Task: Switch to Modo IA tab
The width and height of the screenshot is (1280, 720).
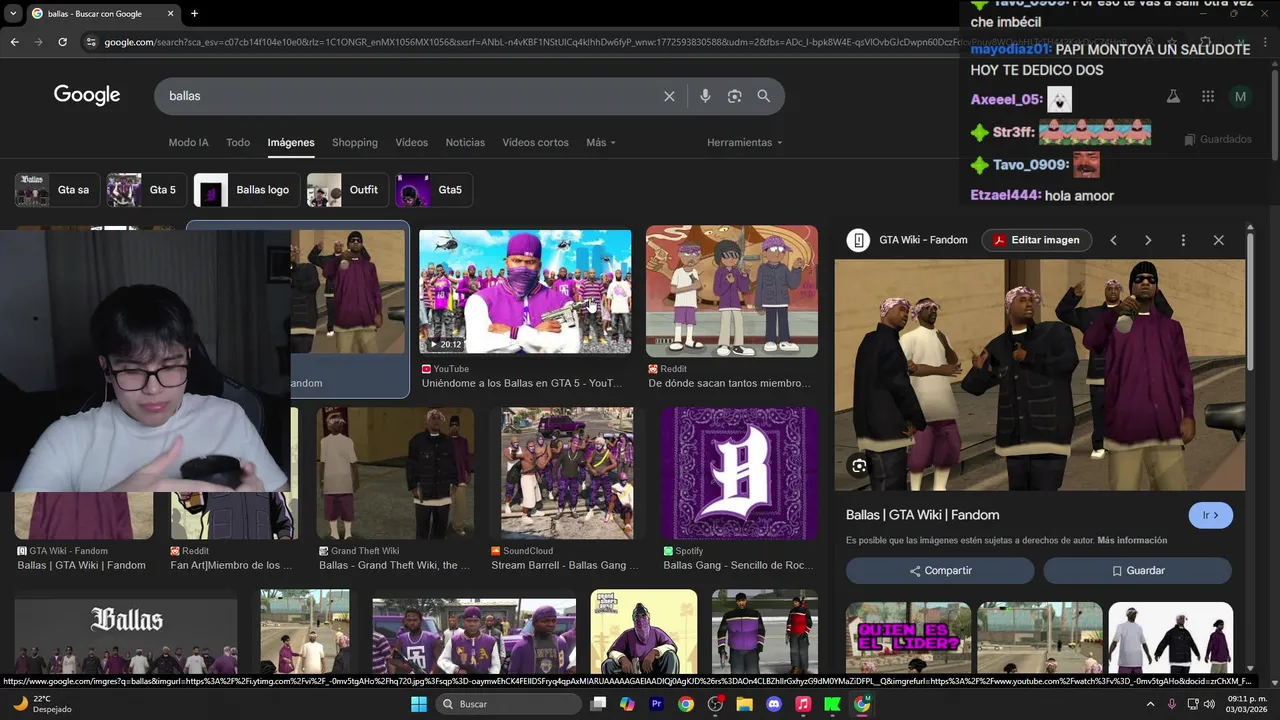Action: pos(189,143)
